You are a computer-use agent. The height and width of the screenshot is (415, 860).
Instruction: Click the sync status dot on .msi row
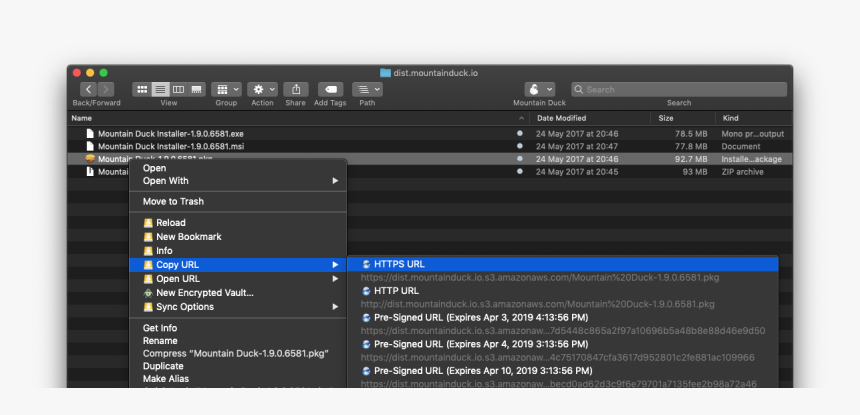(520, 146)
